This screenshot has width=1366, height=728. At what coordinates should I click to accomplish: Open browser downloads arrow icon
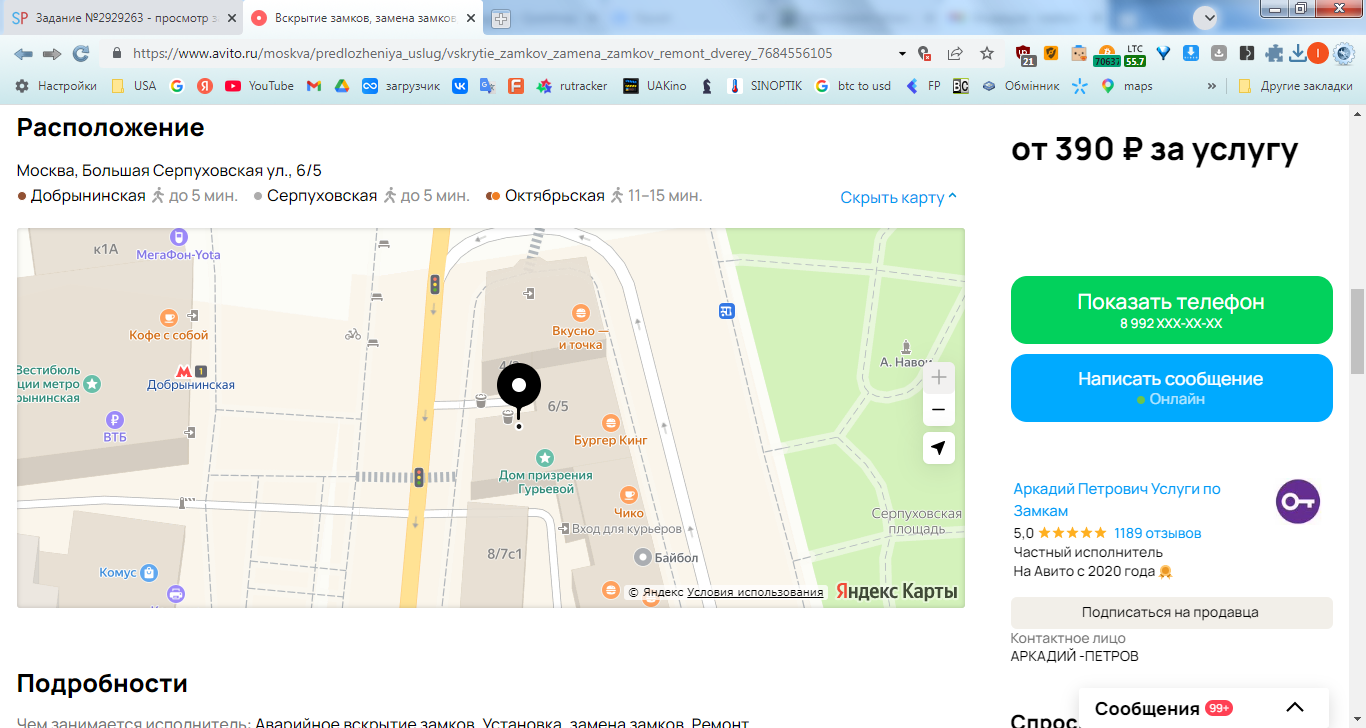[x=1298, y=54]
